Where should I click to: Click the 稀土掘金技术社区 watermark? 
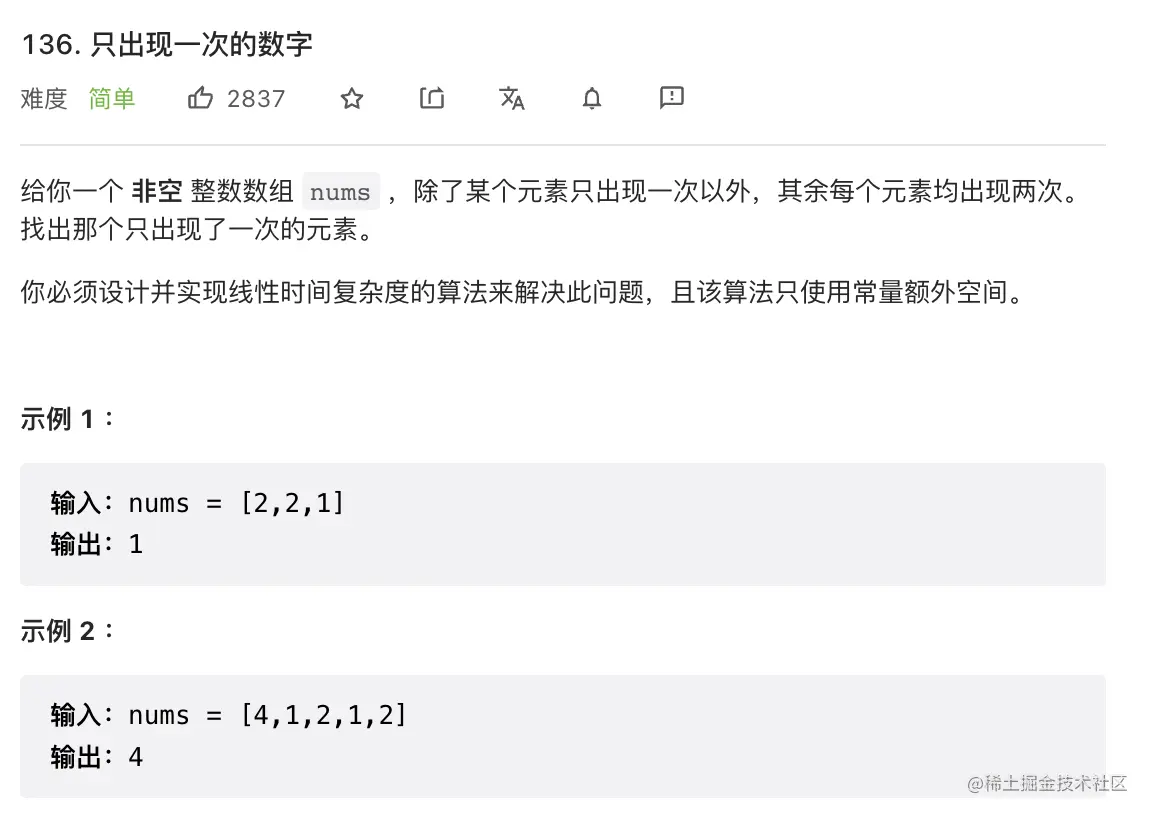click(x=1047, y=783)
